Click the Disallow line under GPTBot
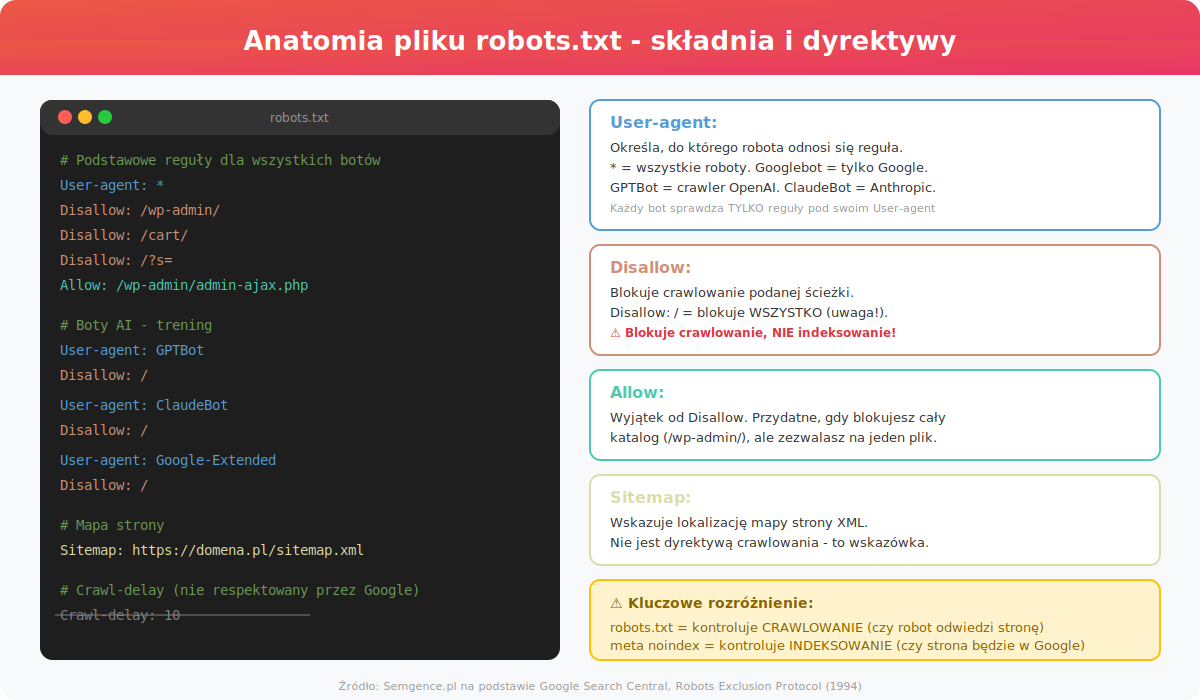This screenshot has height=700, width=1200. pyautogui.click(x=104, y=375)
